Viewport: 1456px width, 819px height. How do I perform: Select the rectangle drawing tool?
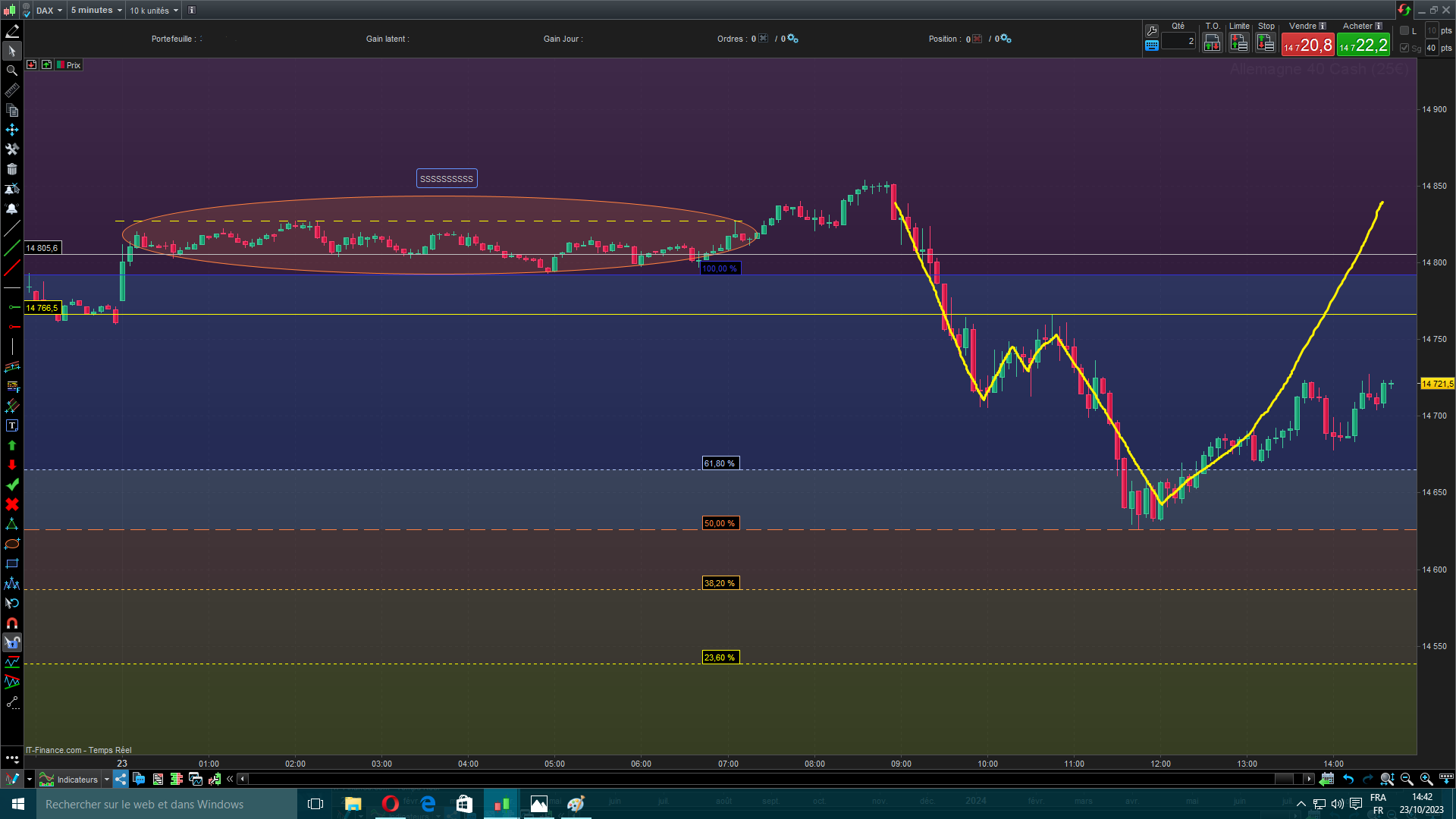(12, 564)
